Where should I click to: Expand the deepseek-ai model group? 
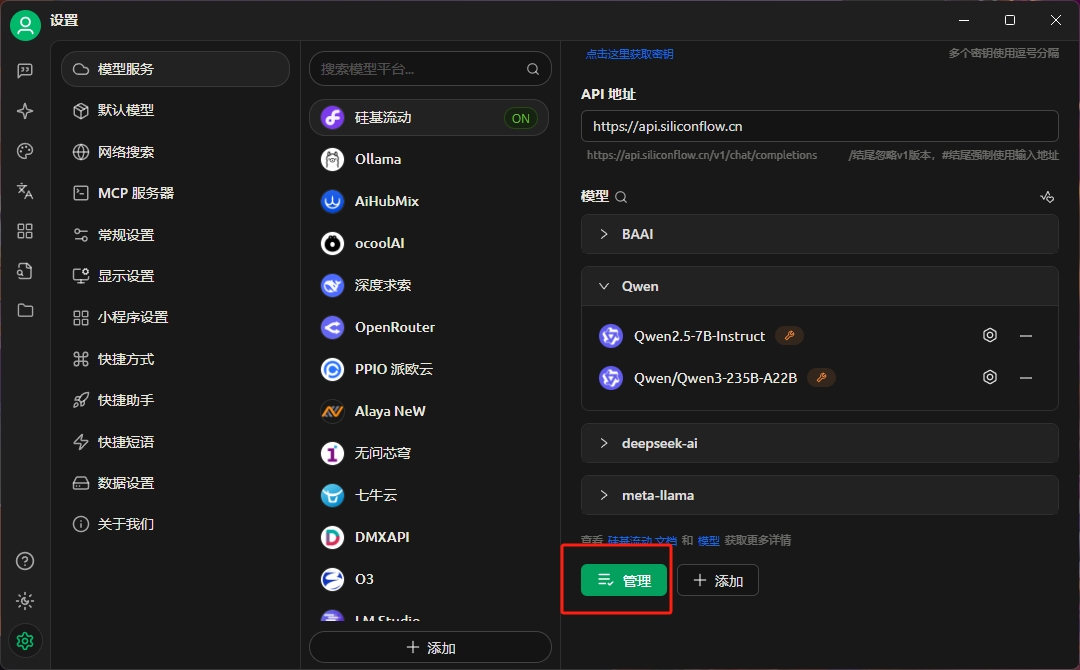(x=819, y=443)
